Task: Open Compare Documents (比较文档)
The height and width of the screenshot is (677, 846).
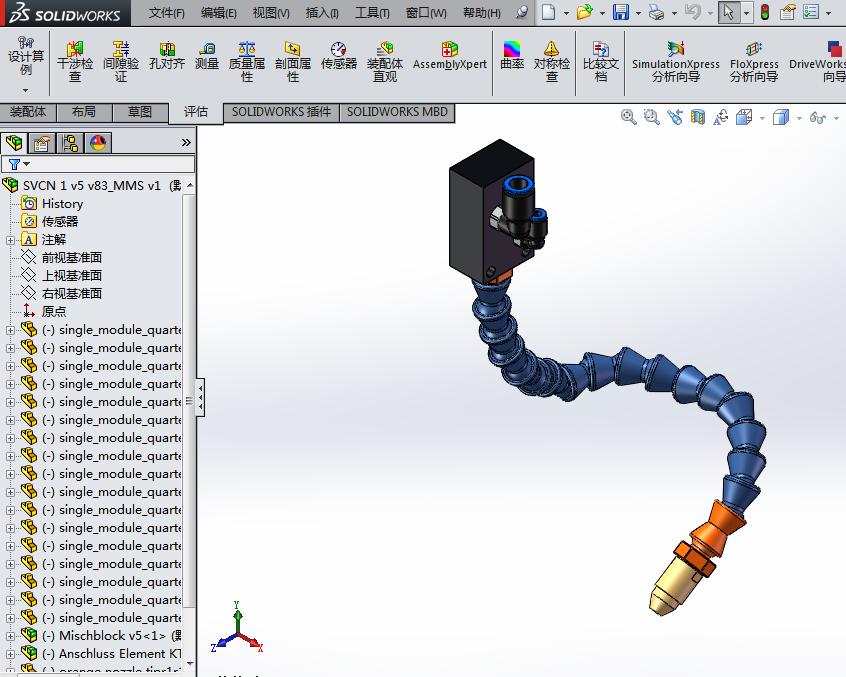Action: click(x=601, y=62)
